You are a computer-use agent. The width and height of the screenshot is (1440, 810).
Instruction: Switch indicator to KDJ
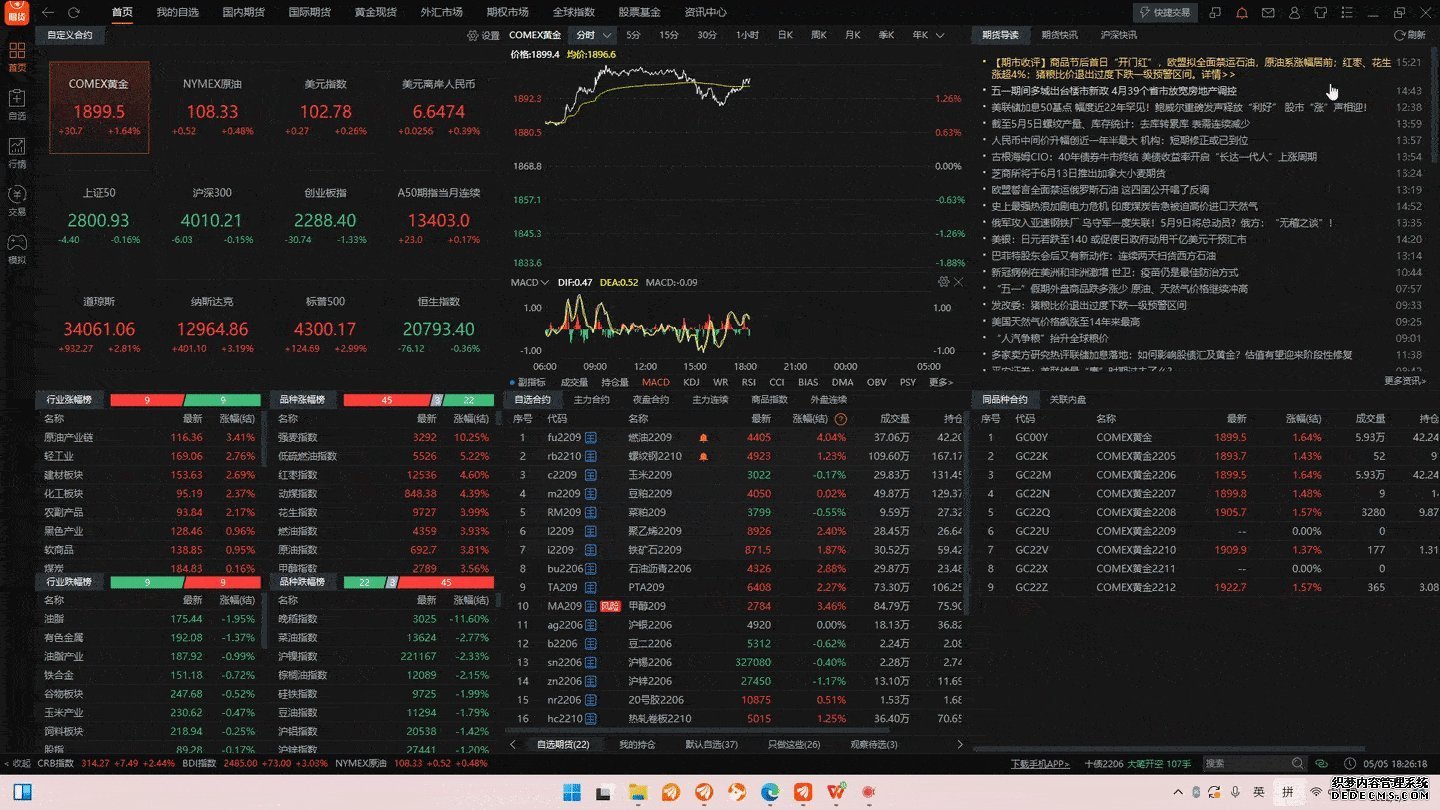(691, 382)
